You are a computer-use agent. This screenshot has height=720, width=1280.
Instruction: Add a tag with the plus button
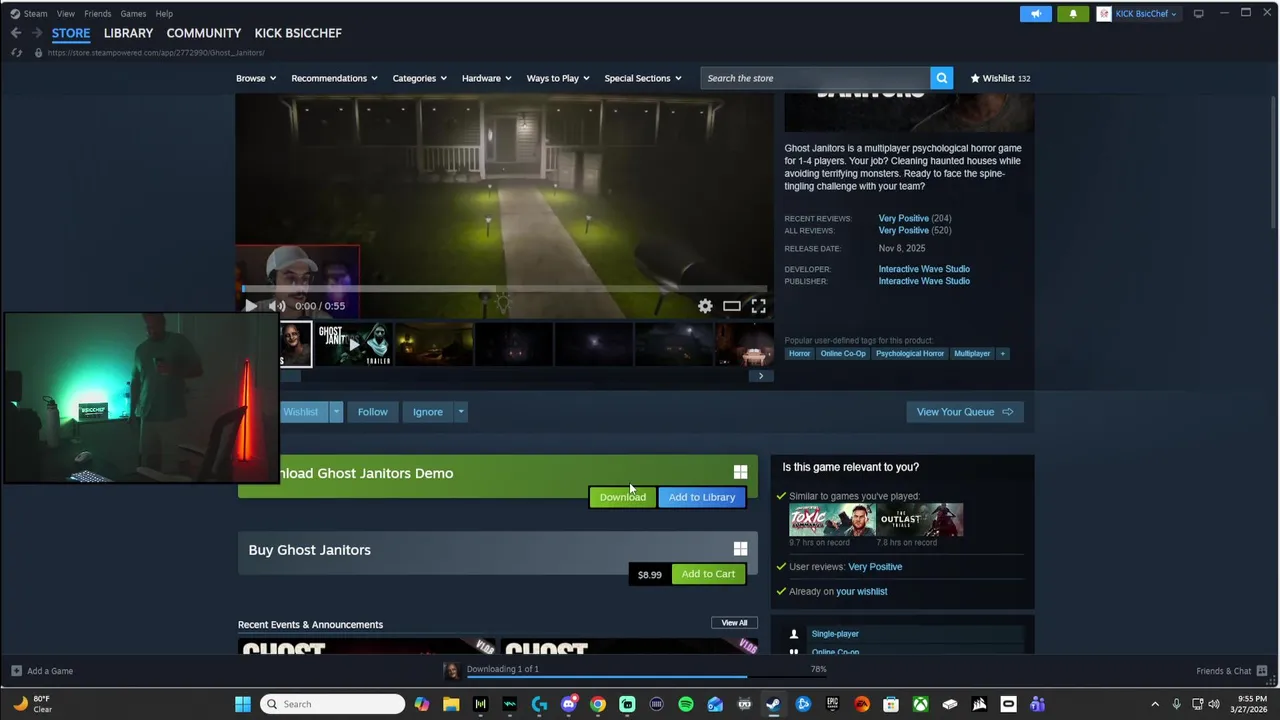coord(1002,353)
